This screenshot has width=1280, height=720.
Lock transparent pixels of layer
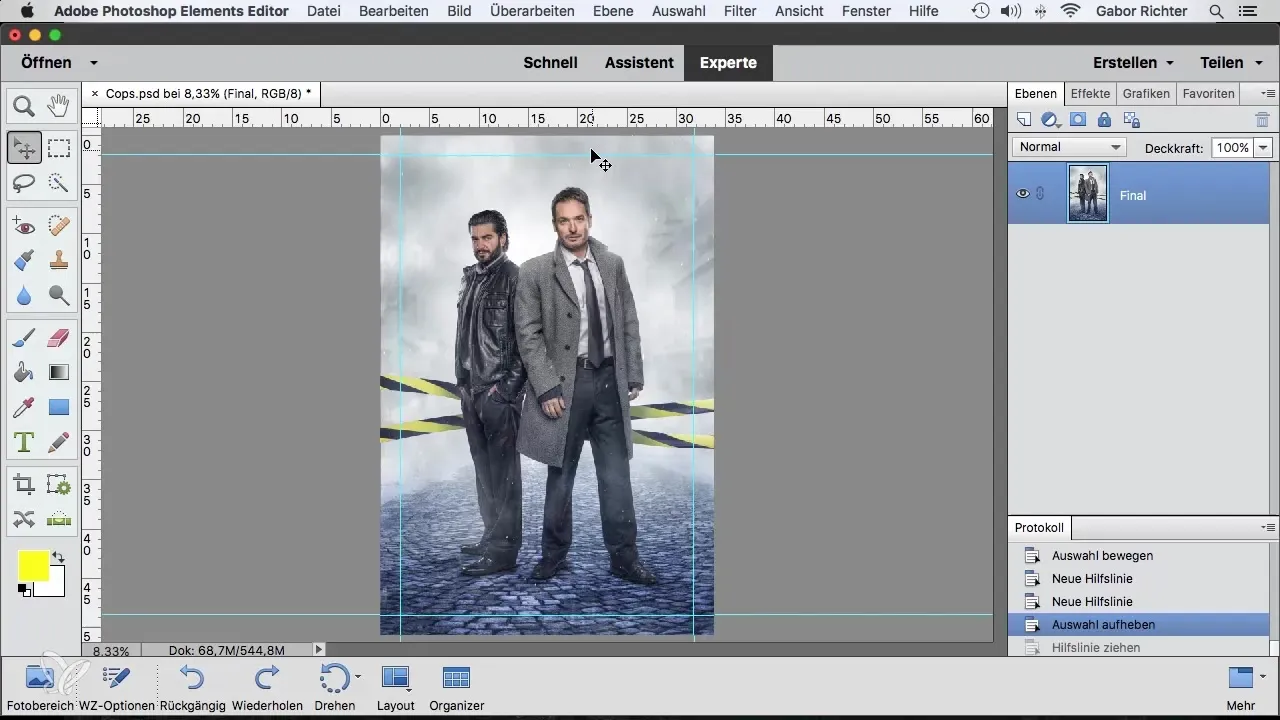1132,120
